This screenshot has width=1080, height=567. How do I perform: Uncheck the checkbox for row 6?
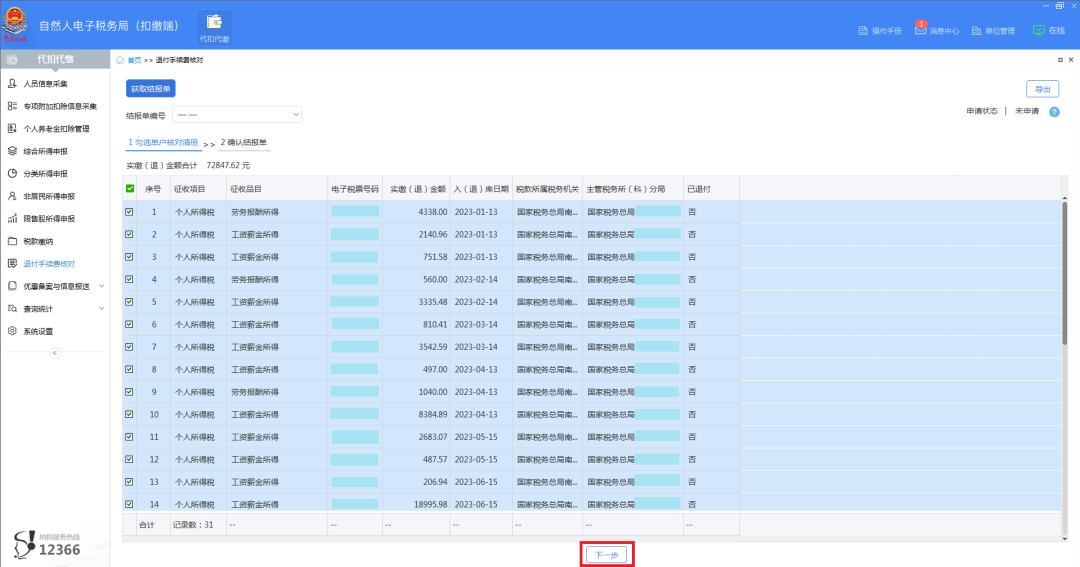click(x=129, y=324)
